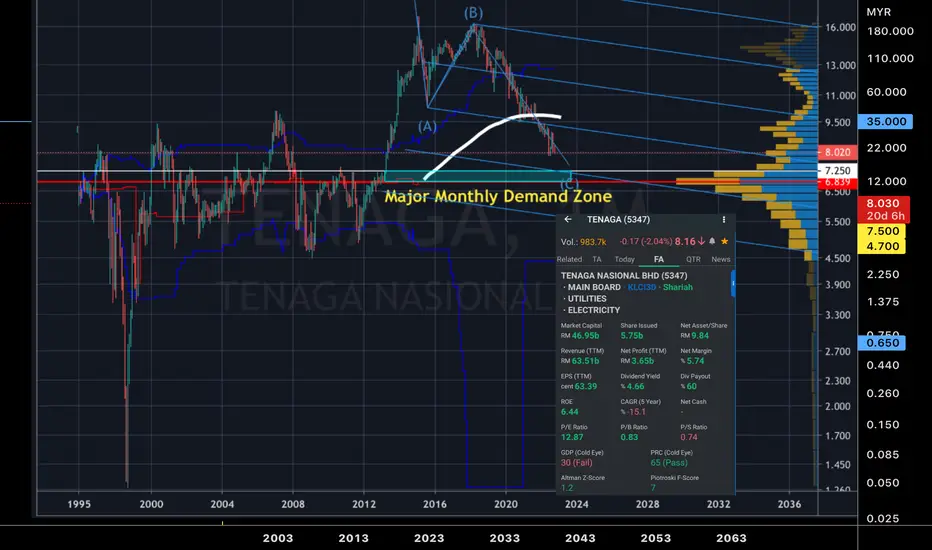Select the yellow 4.700 price label
Image resolution: width=932 pixels, height=550 pixels.
[883, 246]
